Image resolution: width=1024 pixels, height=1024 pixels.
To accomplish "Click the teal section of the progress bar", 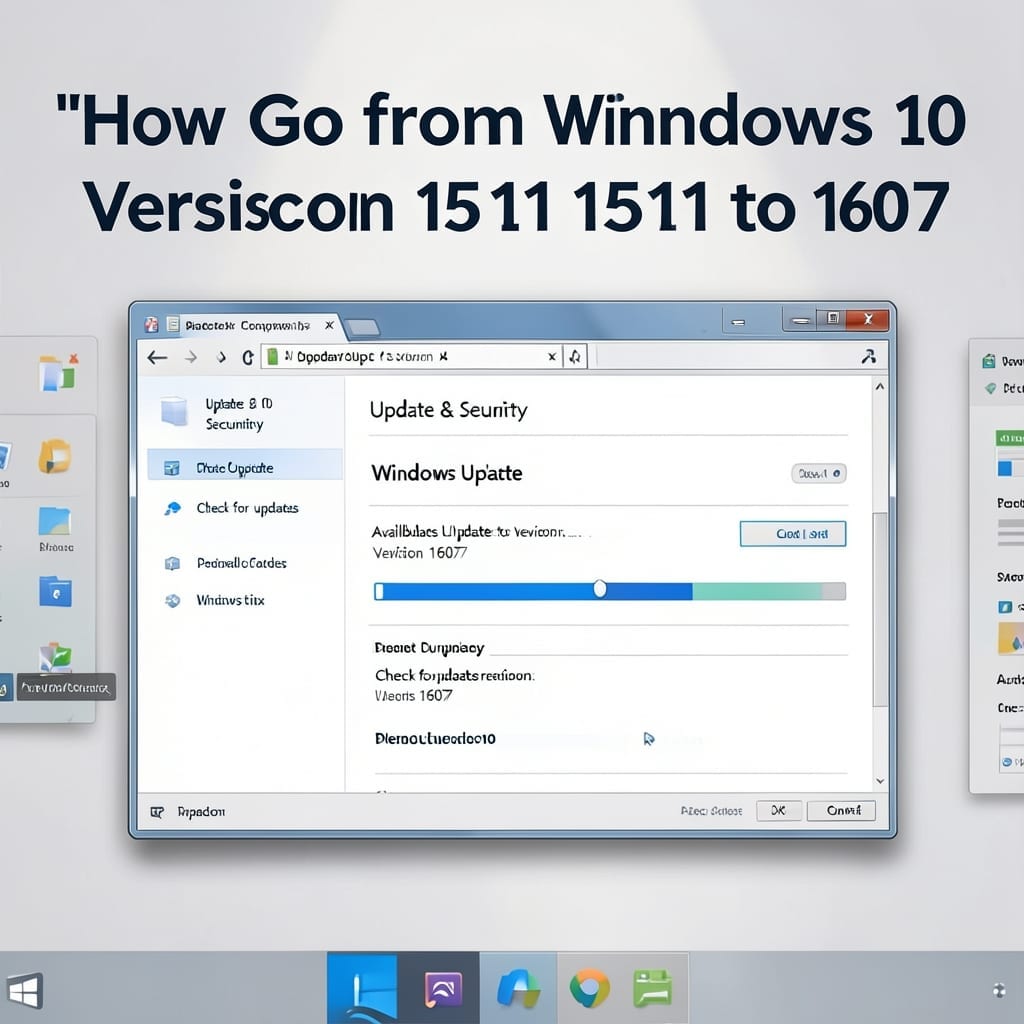I will coord(756,591).
